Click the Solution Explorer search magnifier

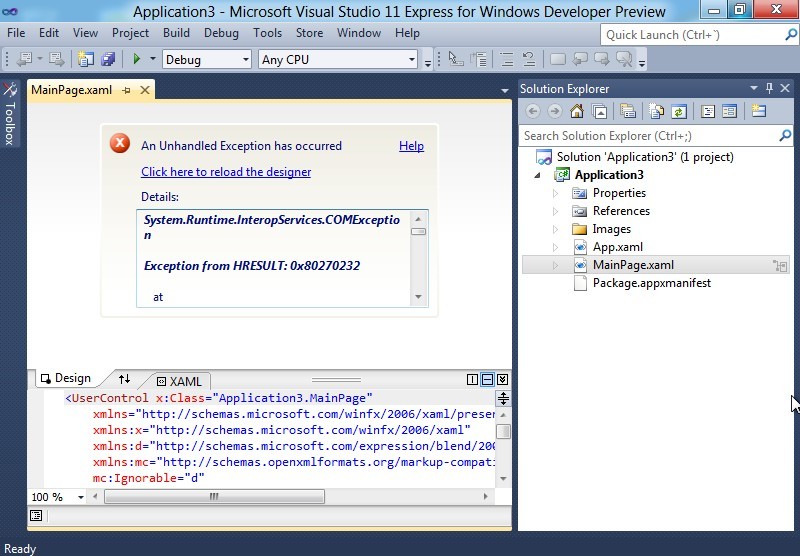(785, 135)
